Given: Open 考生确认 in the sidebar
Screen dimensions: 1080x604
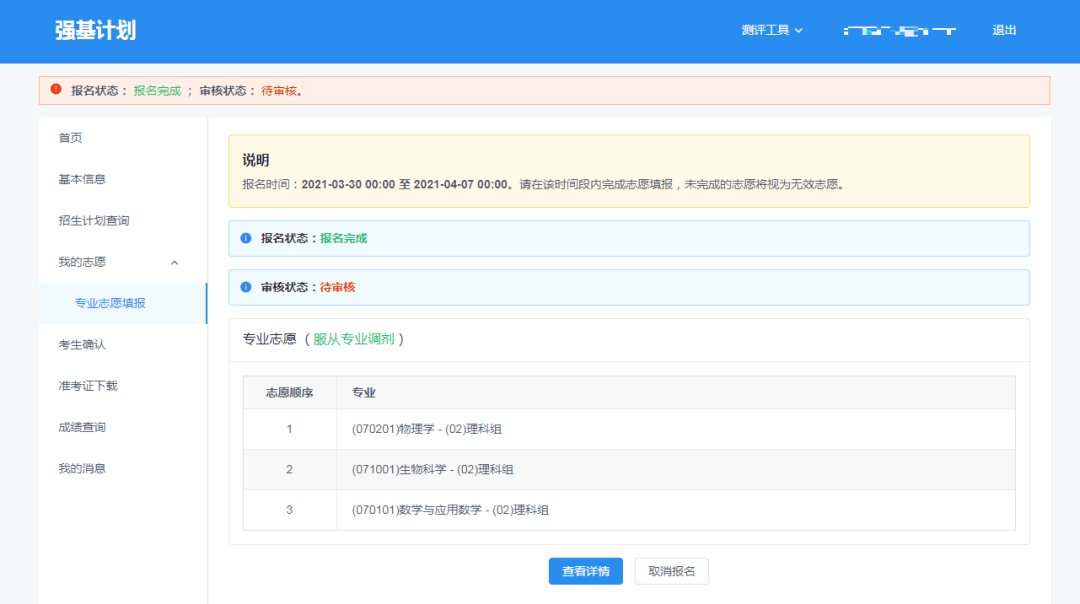Looking at the screenshot, I should point(82,344).
